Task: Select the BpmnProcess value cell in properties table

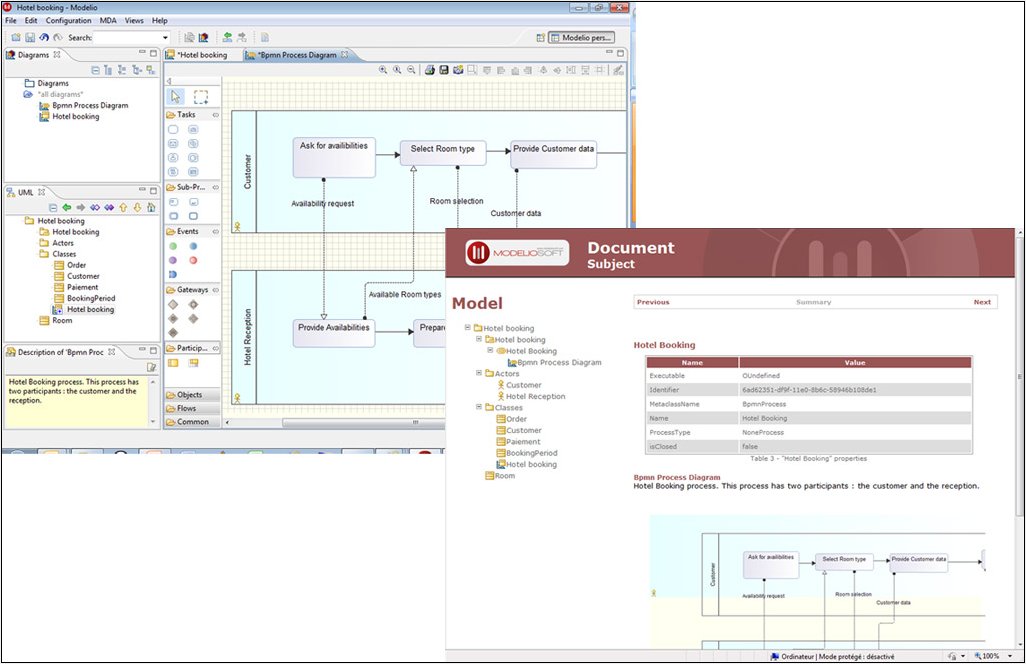Action: point(855,404)
